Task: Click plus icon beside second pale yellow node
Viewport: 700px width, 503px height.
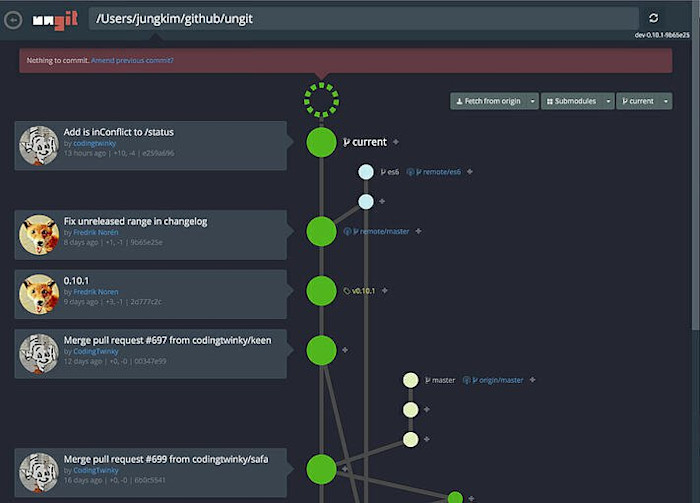Action: [427, 409]
